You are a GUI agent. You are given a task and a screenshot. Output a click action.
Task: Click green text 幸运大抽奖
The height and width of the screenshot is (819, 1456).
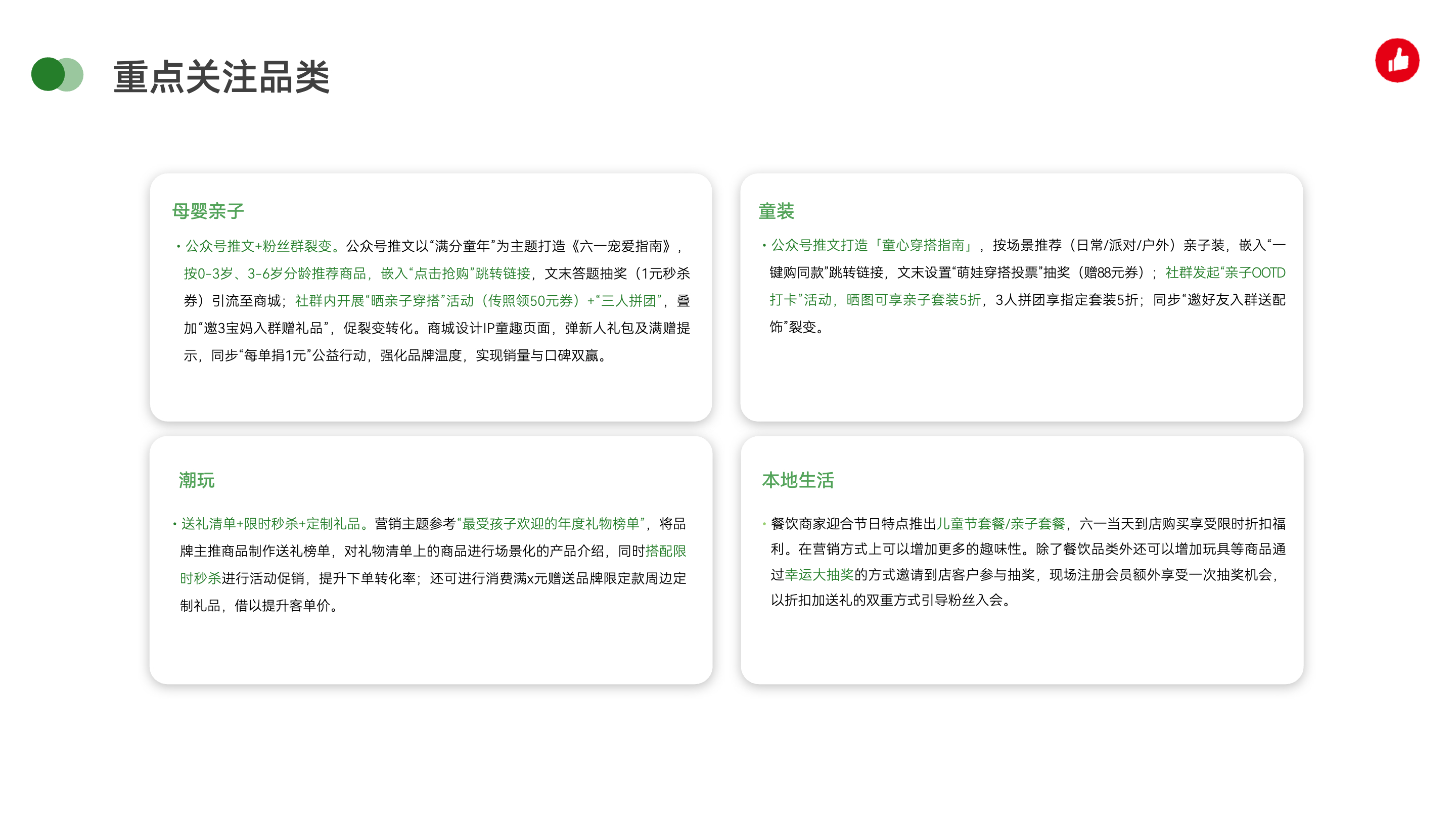[x=819, y=575]
